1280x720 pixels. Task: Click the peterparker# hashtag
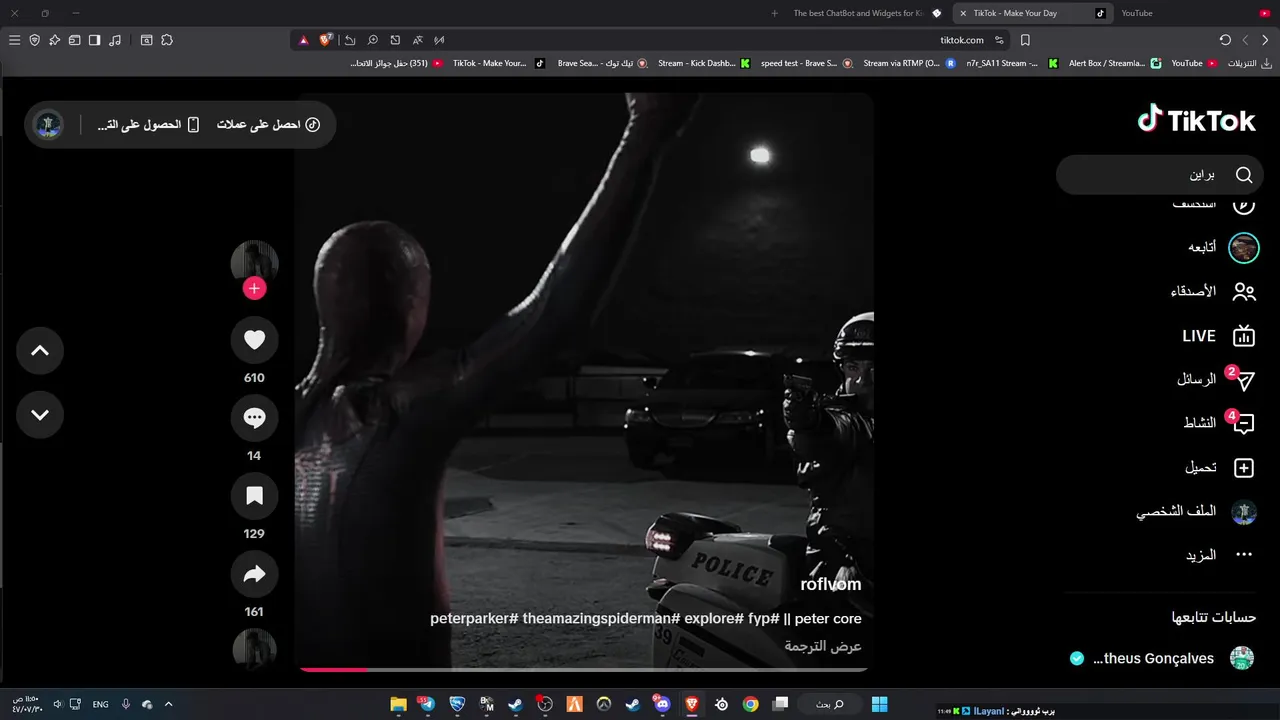[x=474, y=618]
